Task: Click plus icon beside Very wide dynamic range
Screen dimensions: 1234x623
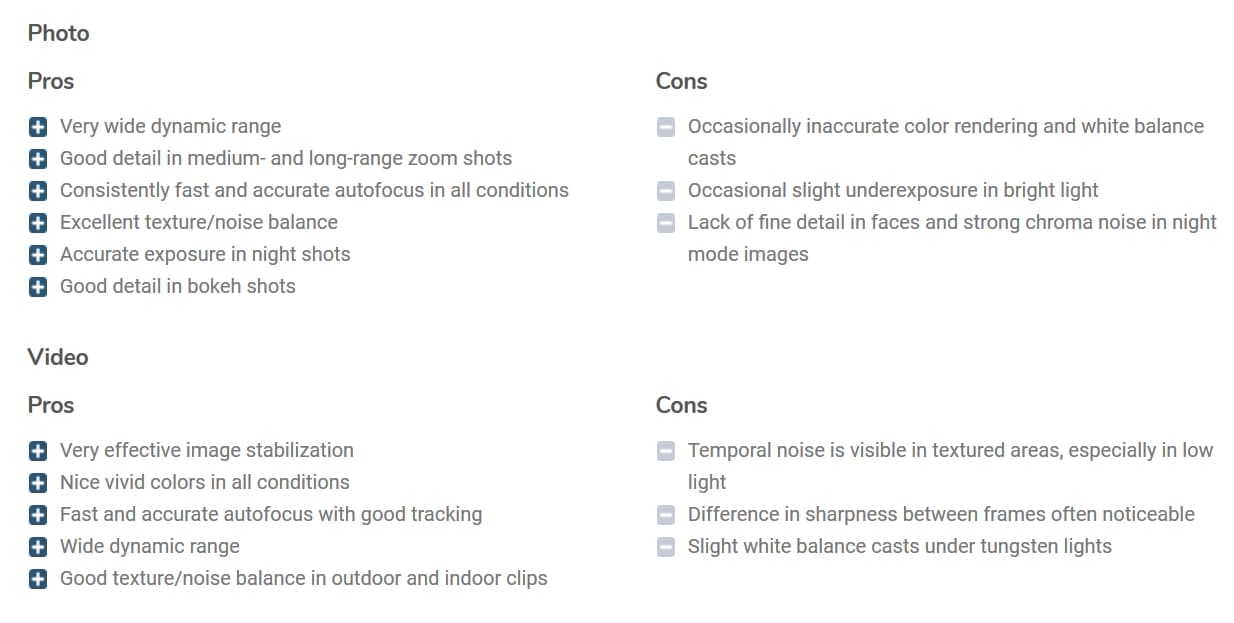Action: (x=38, y=127)
